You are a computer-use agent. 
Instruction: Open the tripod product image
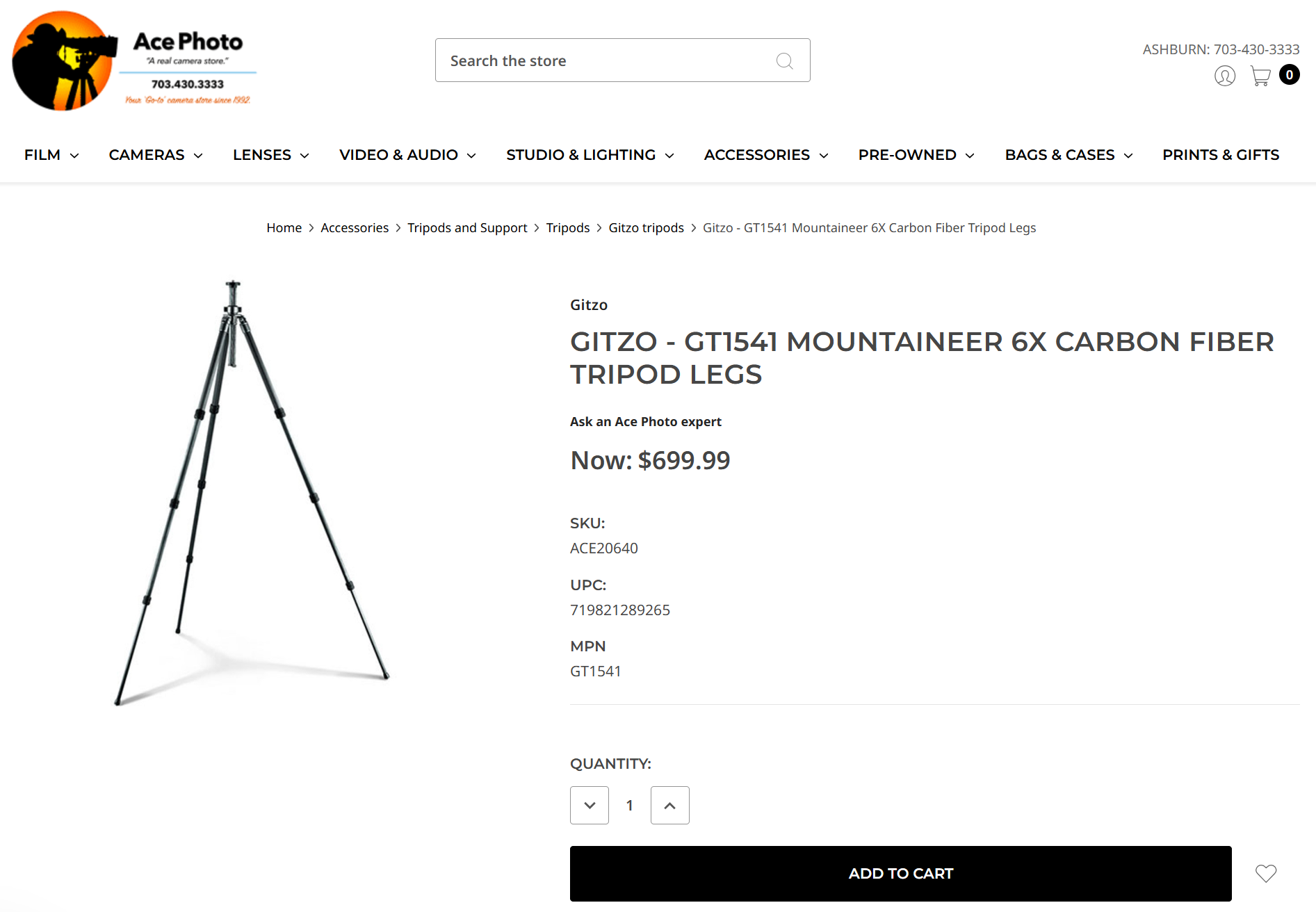point(252,494)
